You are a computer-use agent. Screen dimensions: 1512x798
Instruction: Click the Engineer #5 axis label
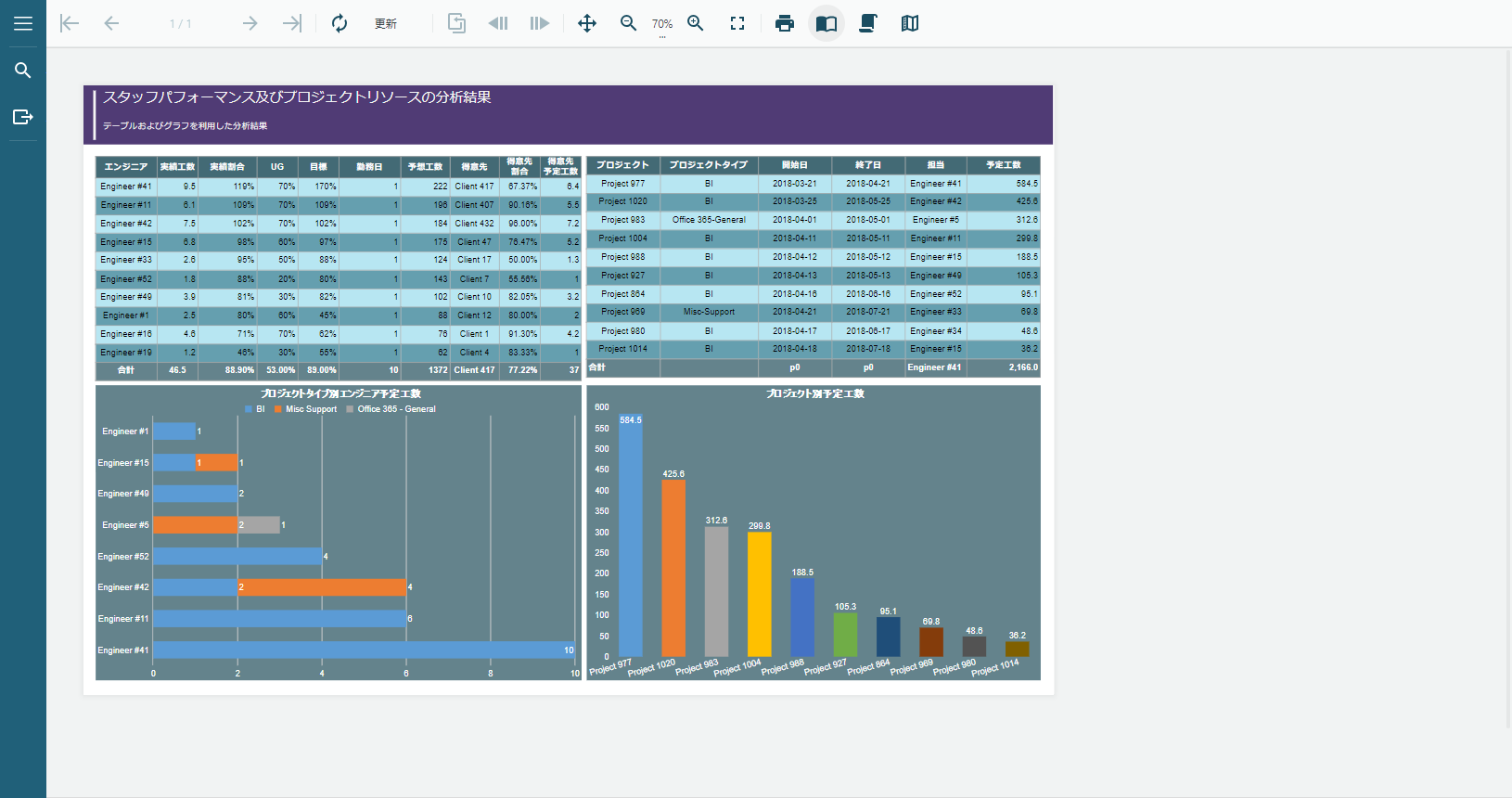(125, 525)
